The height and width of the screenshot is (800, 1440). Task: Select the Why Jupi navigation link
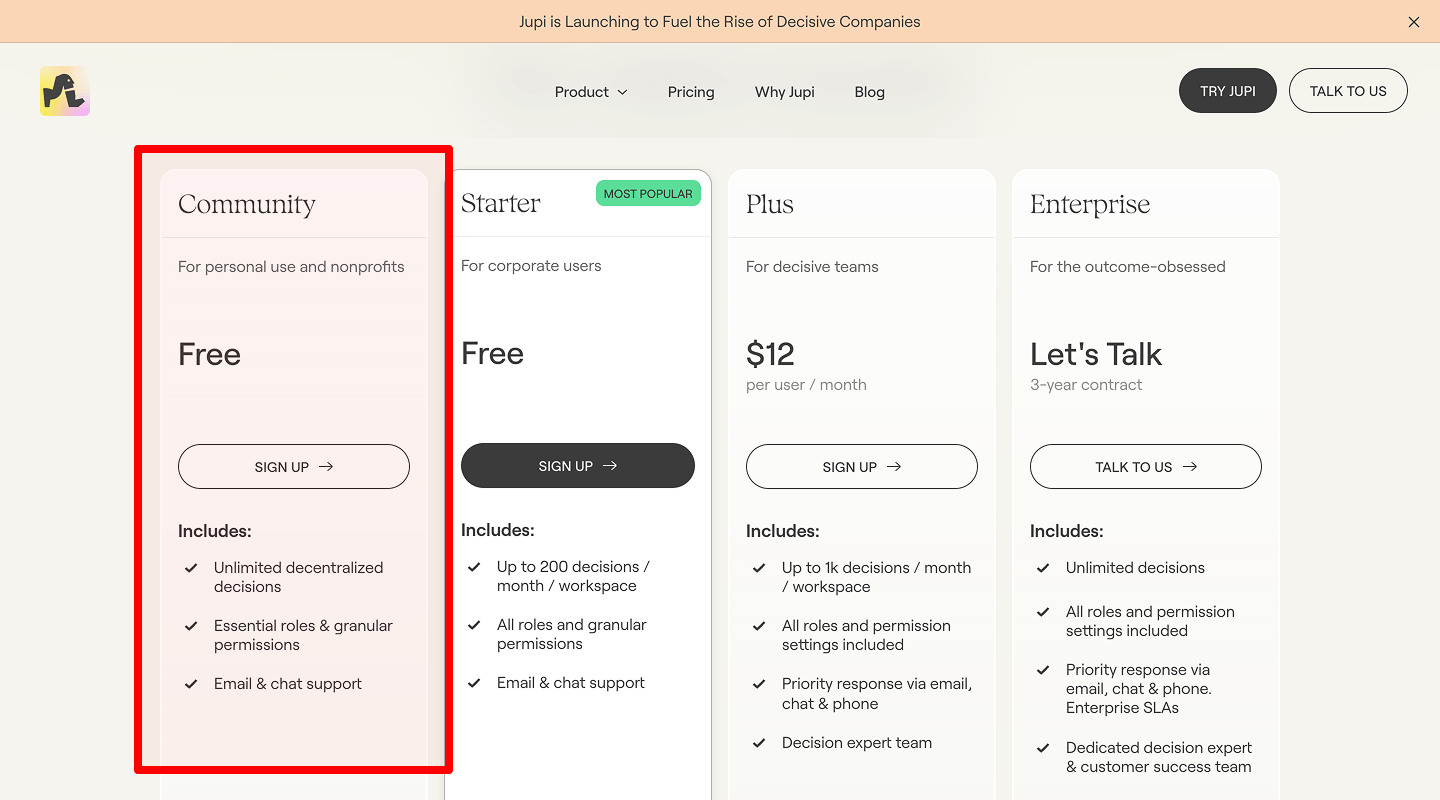[x=784, y=91]
